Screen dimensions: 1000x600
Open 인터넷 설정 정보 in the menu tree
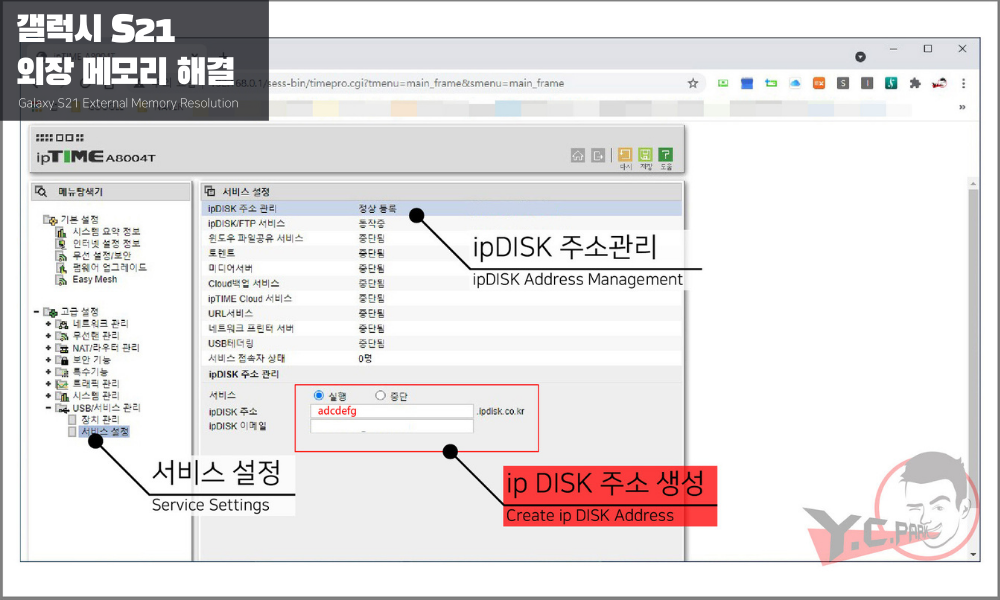point(106,244)
